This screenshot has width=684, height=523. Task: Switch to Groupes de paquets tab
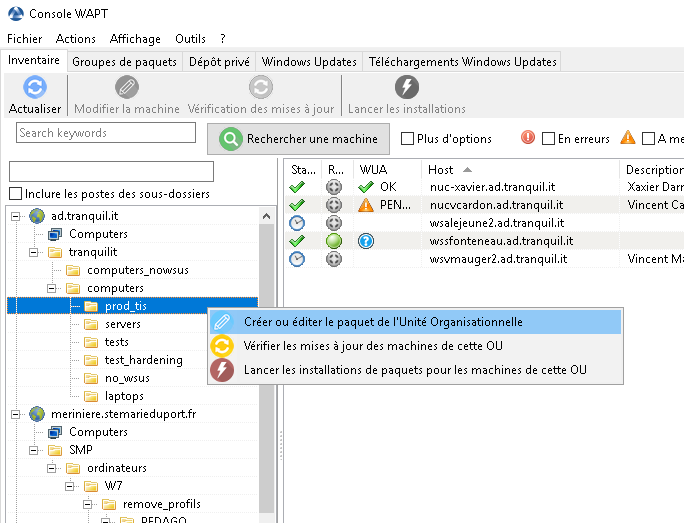coord(124,62)
